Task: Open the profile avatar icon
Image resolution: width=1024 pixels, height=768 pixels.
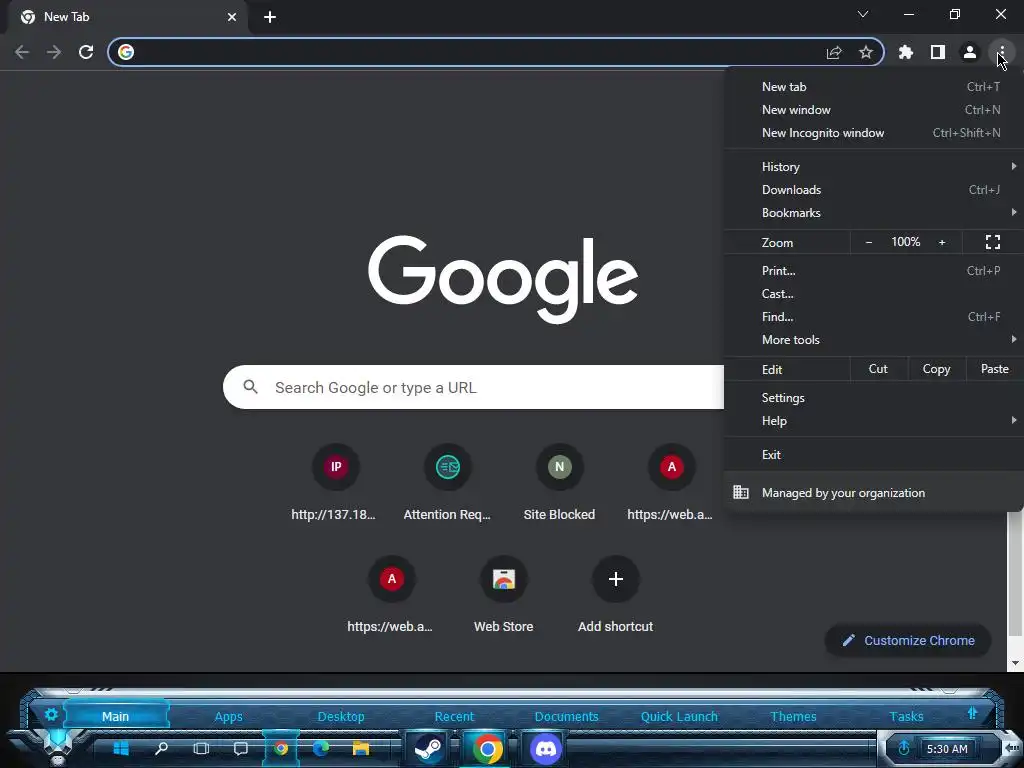Action: 970,52
